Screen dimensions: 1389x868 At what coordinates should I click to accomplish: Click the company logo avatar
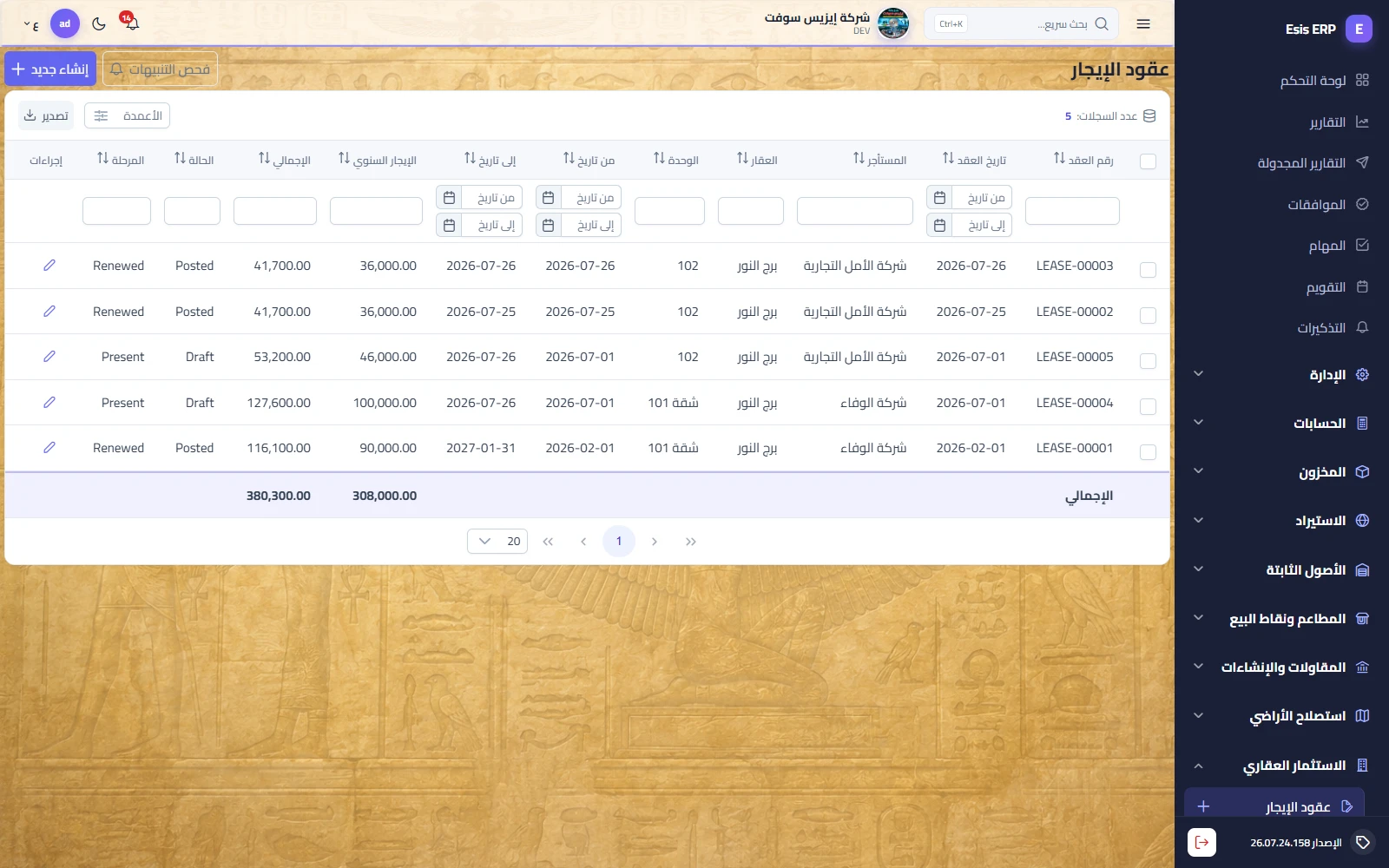tap(893, 23)
